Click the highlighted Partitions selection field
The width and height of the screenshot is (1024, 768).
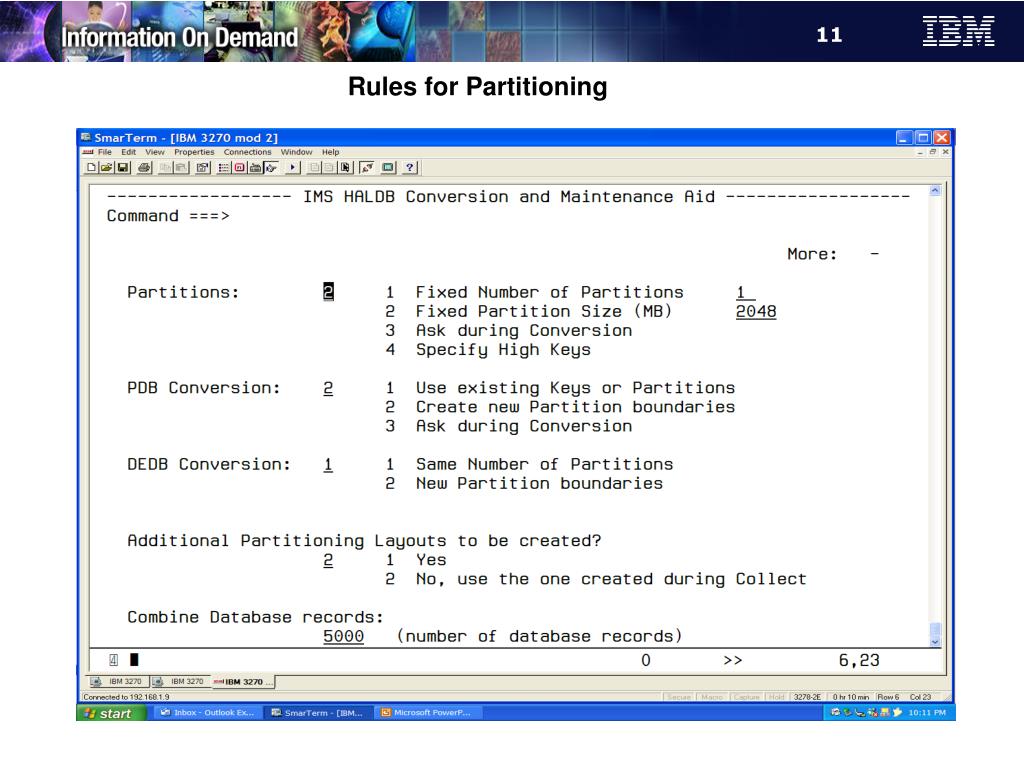328,291
